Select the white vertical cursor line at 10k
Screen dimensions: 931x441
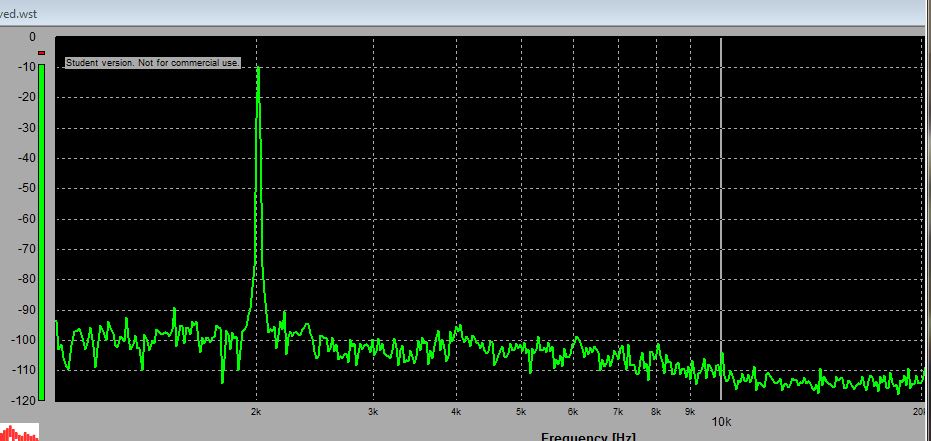(x=721, y=218)
